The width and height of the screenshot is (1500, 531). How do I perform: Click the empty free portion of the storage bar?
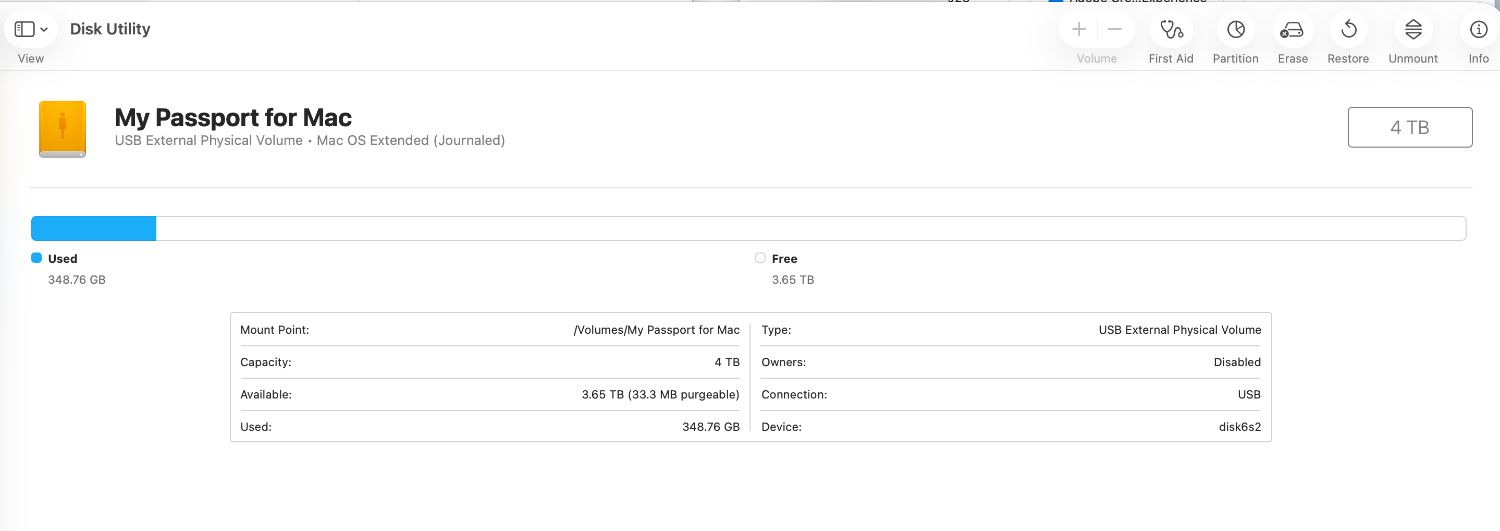(810, 229)
